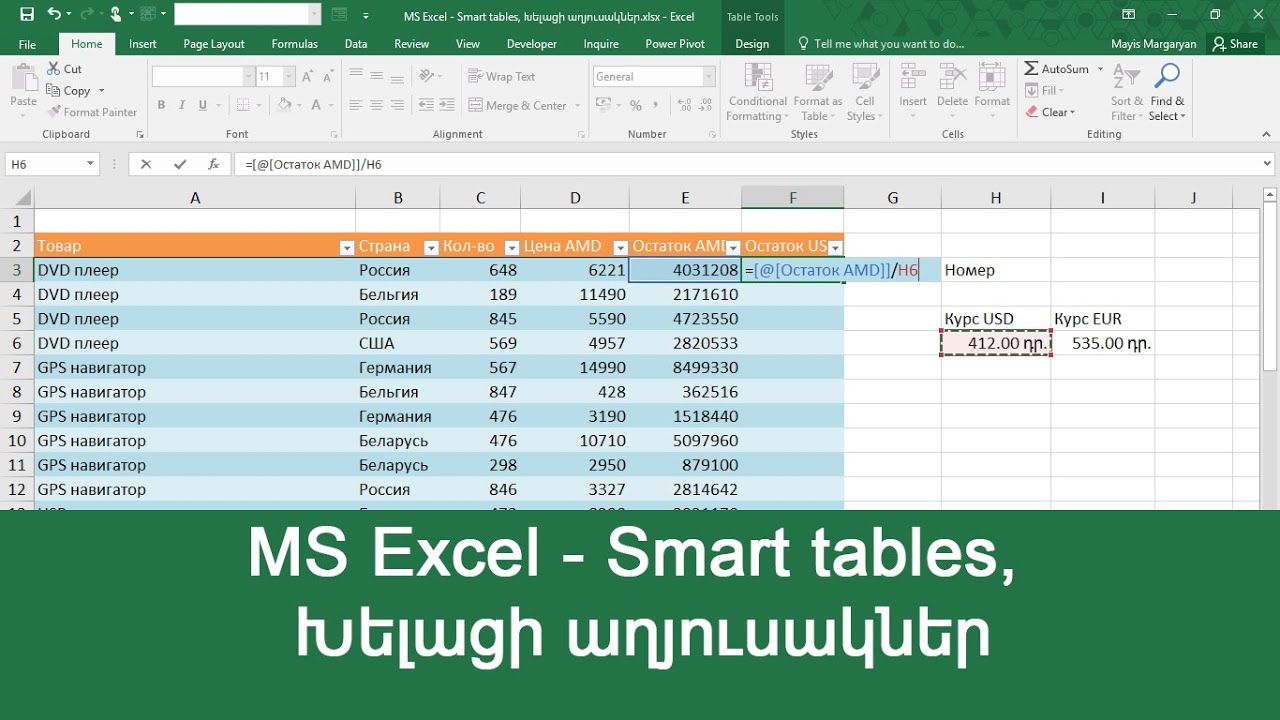Image resolution: width=1280 pixels, height=720 pixels.
Task: Open the font size dropdown
Action: 290,77
